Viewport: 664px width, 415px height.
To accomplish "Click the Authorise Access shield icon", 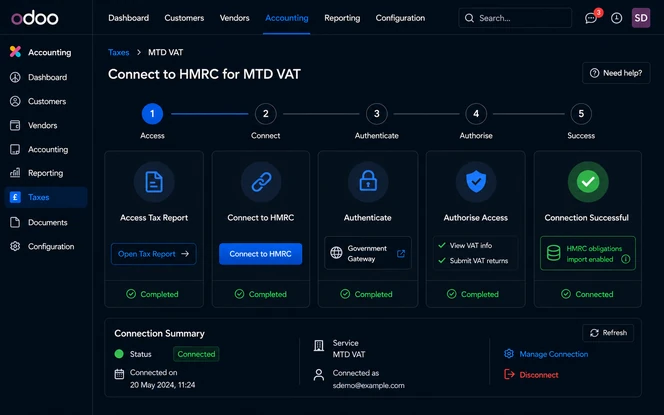I will 476,181.
